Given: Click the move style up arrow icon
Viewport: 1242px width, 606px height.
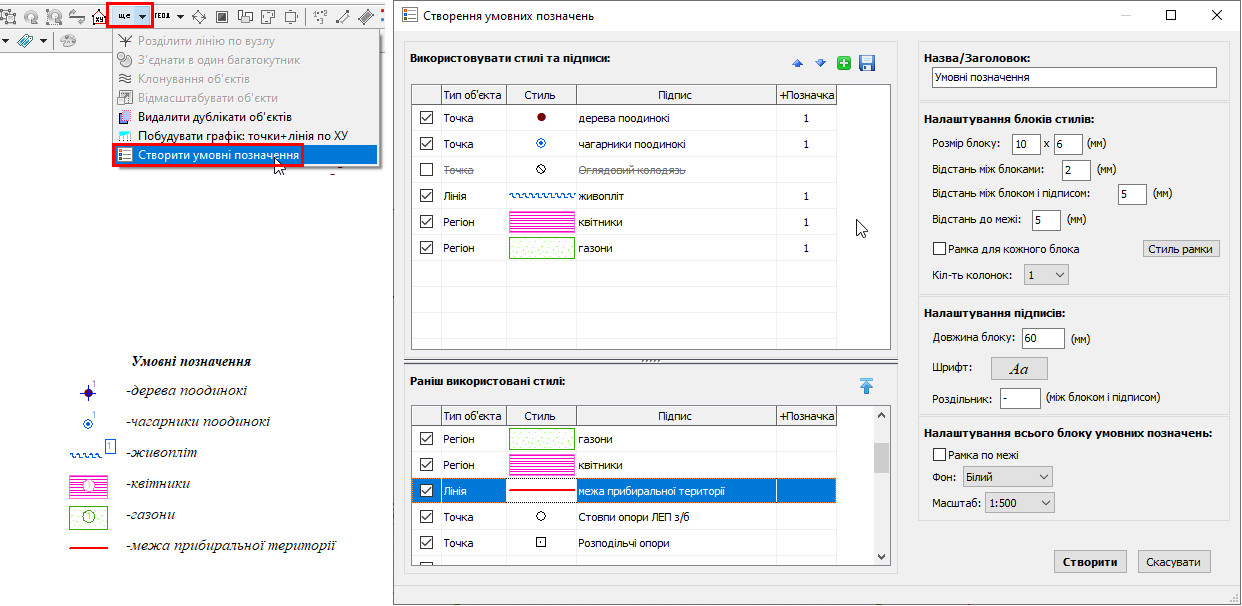Looking at the screenshot, I should tap(797, 63).
